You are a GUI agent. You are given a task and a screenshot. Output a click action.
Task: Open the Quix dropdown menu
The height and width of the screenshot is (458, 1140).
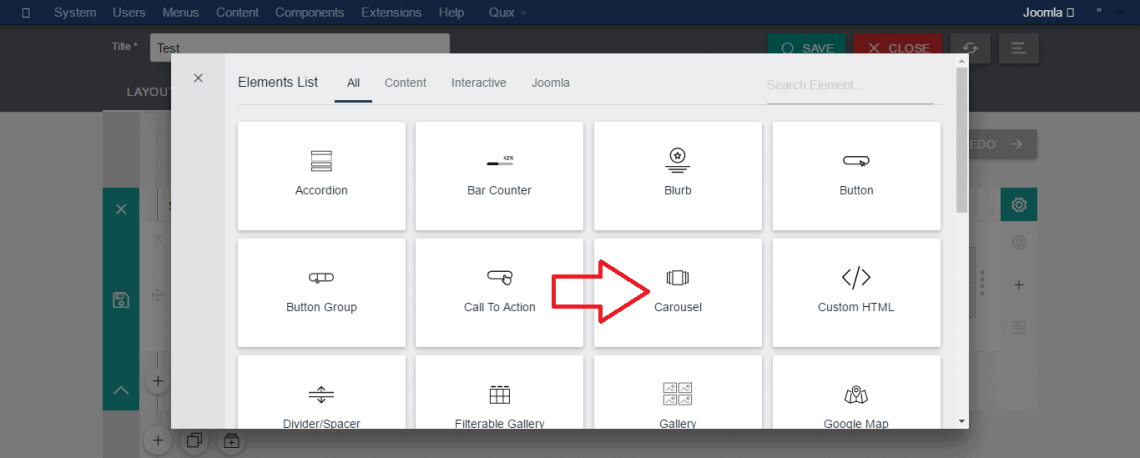[507, 13]
